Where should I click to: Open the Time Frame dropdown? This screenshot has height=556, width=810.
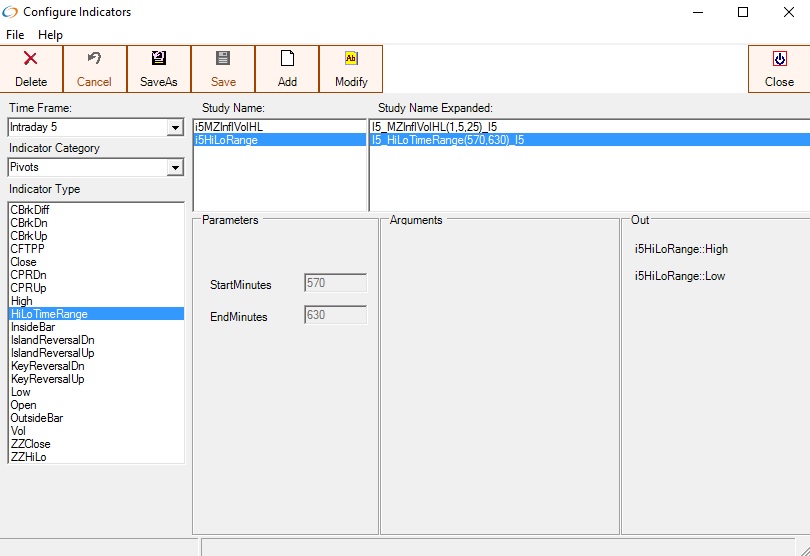tap(175, 128)
